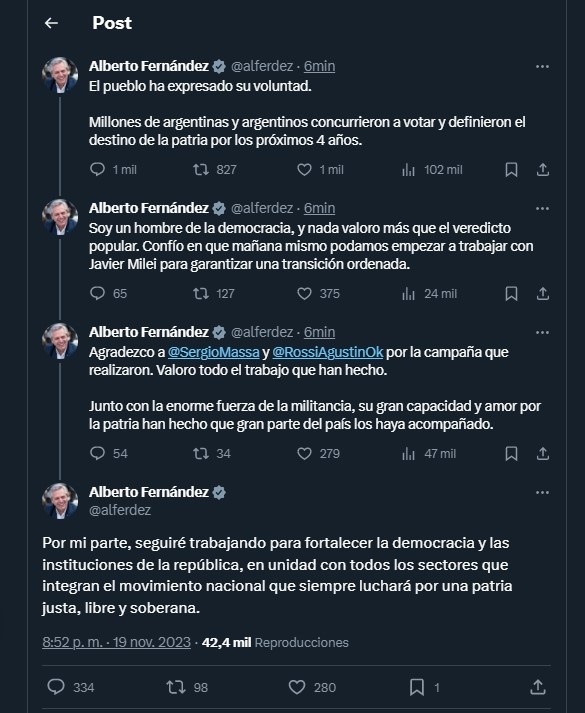Like the first tweet with 1 mil likes

click(304, 170)
